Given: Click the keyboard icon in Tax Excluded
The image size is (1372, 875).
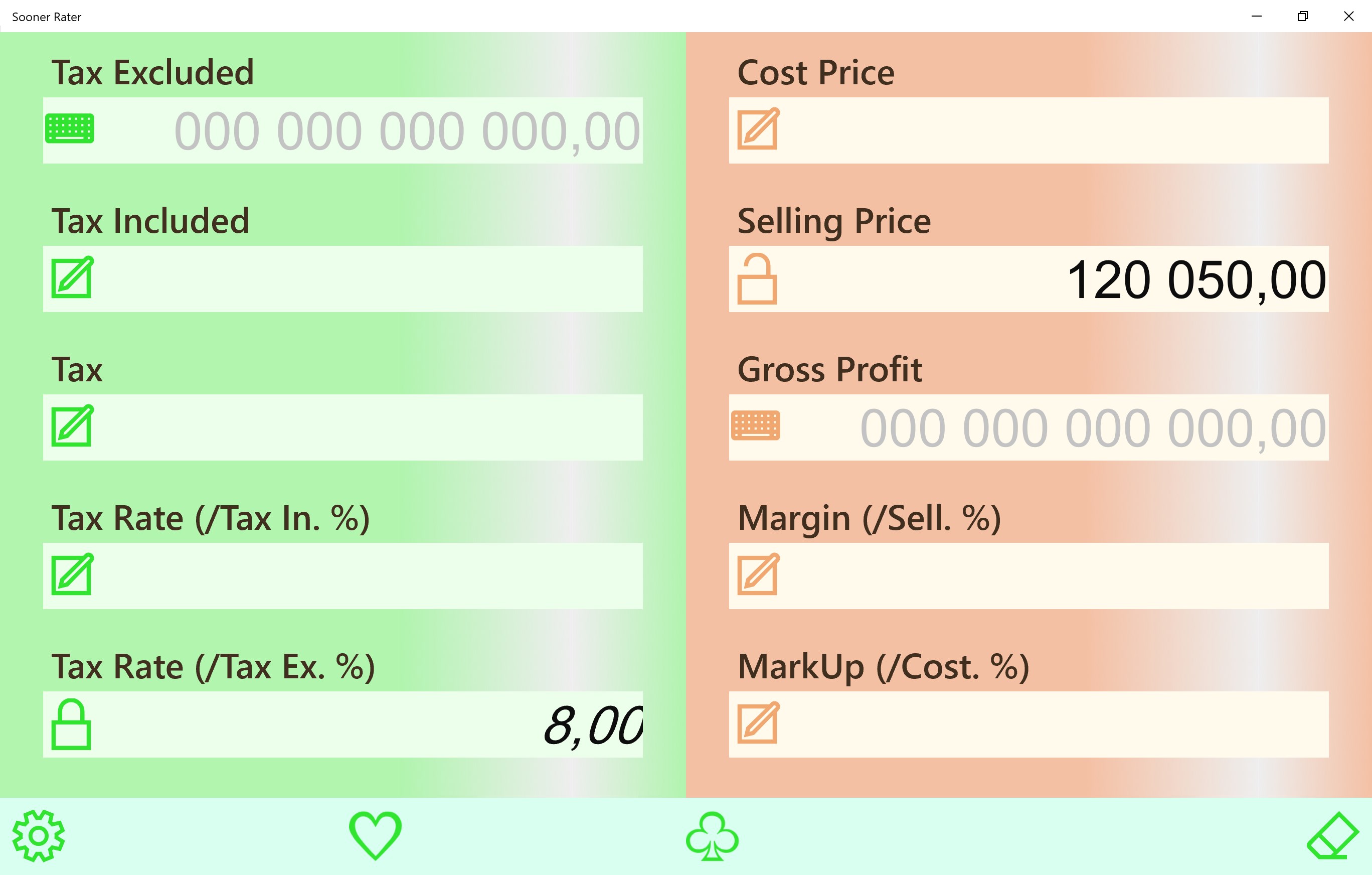Looking at the screenshot, I should [70, 128].
